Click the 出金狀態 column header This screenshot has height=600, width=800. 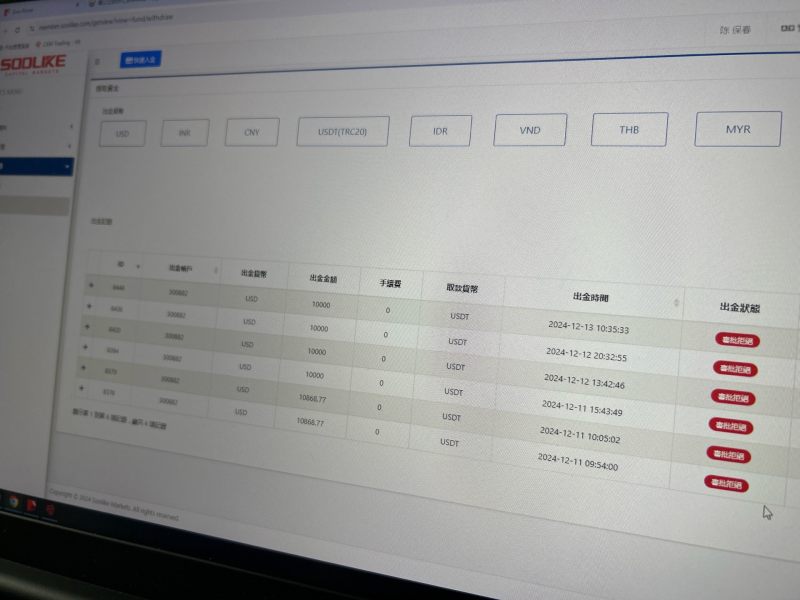pyautogui.click(x=740, y=308)
